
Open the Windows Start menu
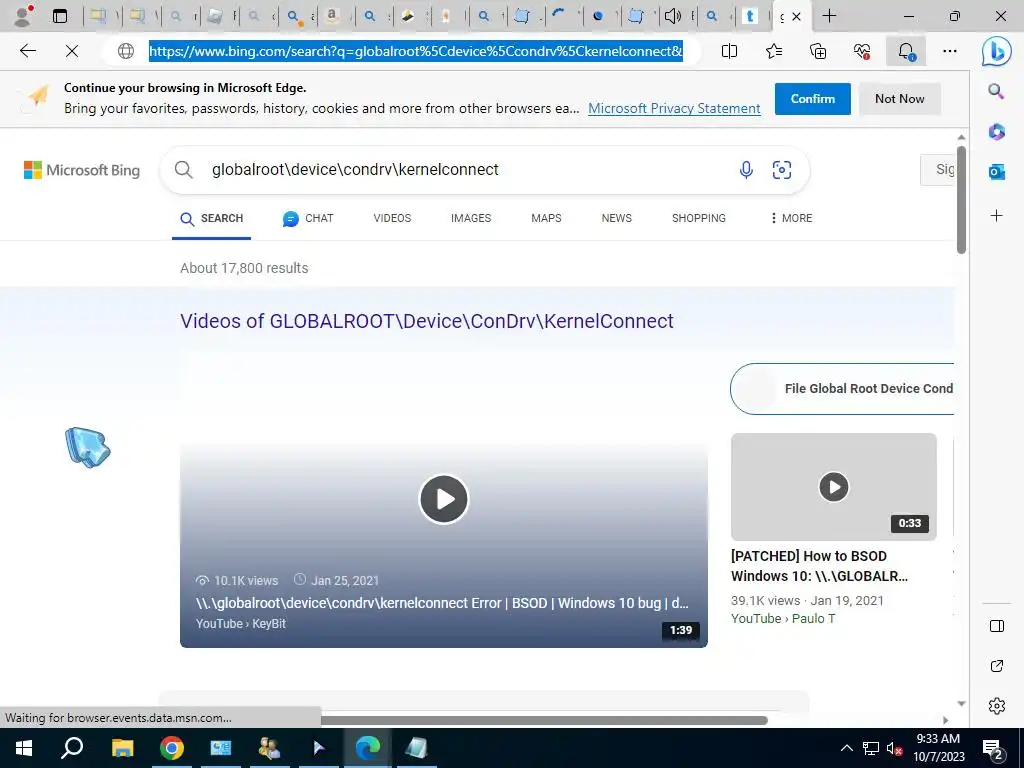(24, 748)
